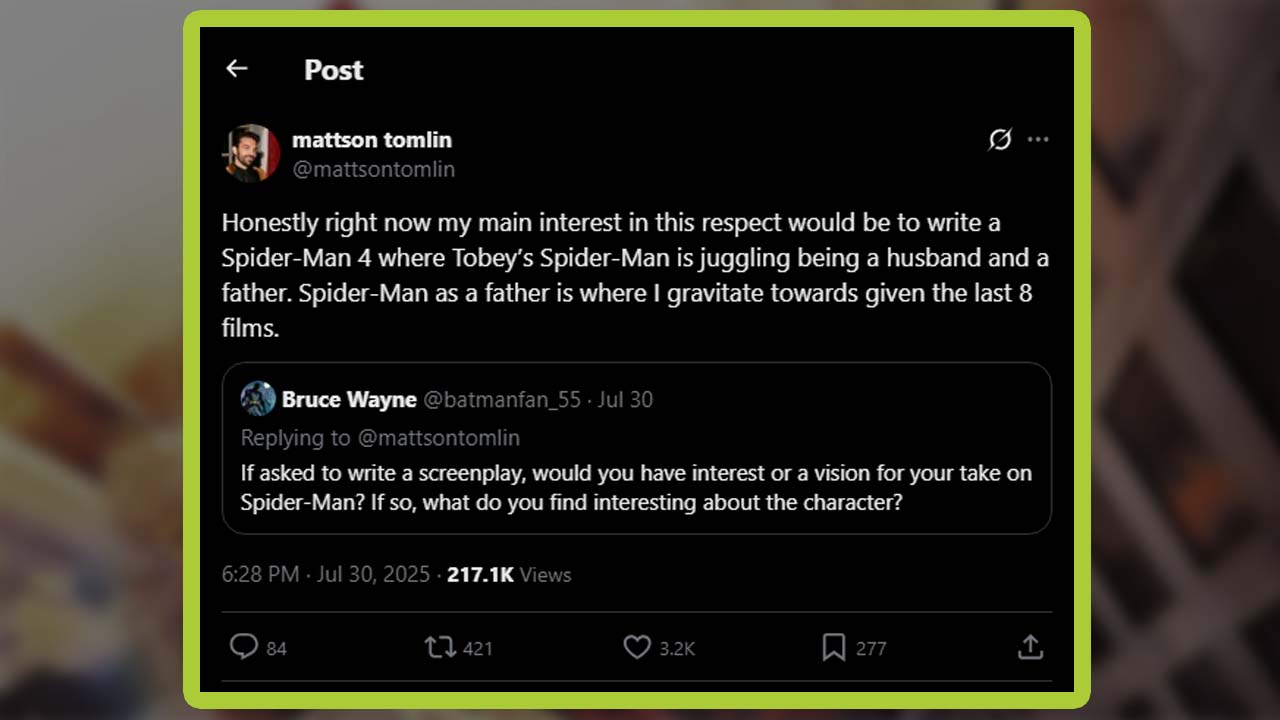1280x720 pixels.
Task: Open the three-dot more options menu
Action: point(1038,140)
